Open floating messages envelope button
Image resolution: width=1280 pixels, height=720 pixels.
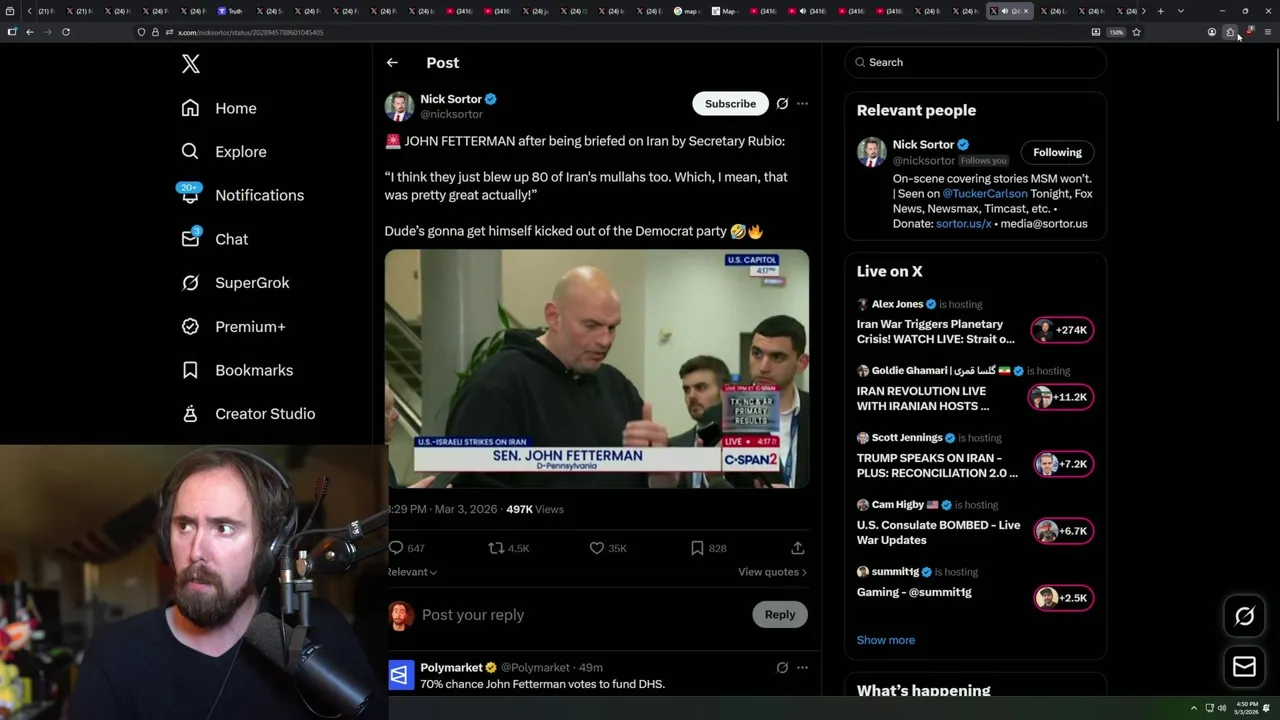pyautogui.click(x=1244, y=667)
